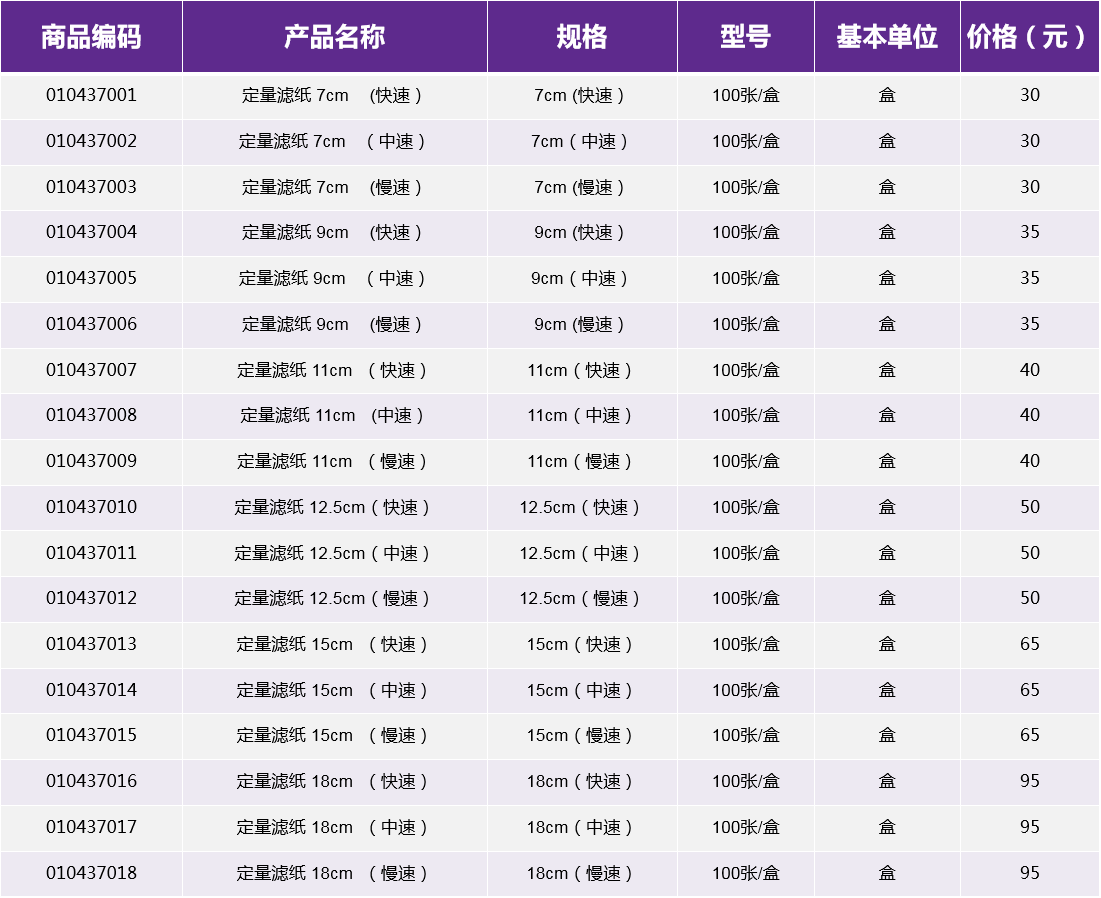Select product name 定量滤纸 15cm (慢速)
This screenshot has height=898, width=1101.
(x=332, y=735)
